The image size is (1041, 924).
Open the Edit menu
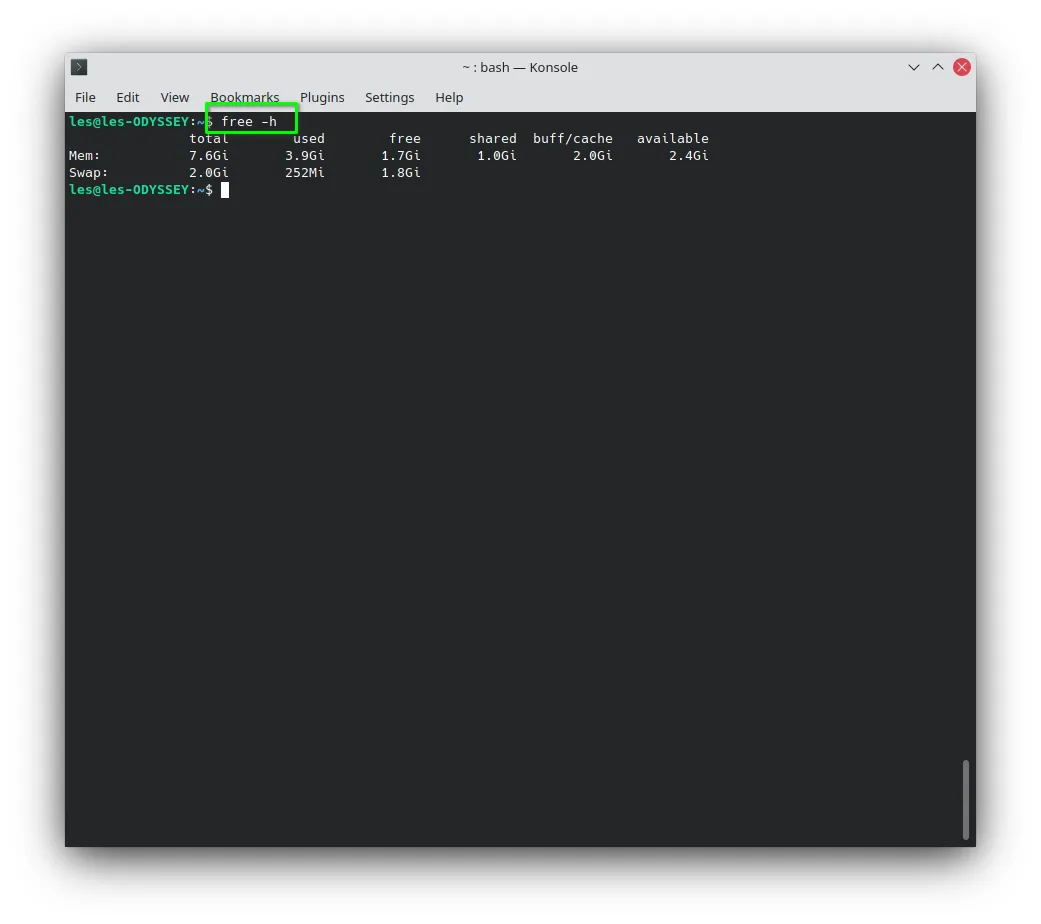pyautogui.click(x=127, y=98)
